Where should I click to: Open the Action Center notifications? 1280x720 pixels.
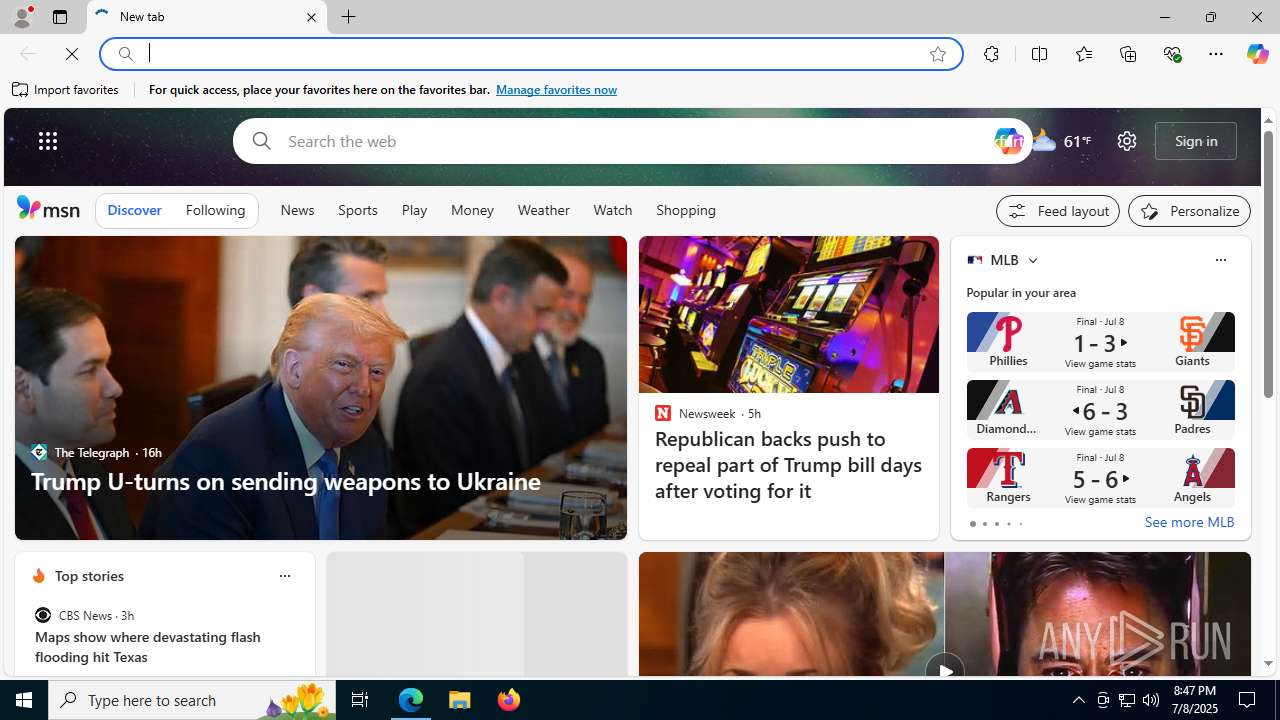point(1248,700)
